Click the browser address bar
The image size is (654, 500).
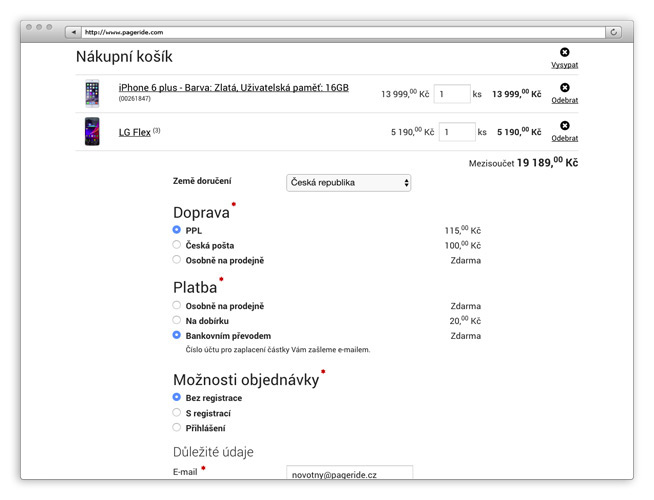point(340,32)
